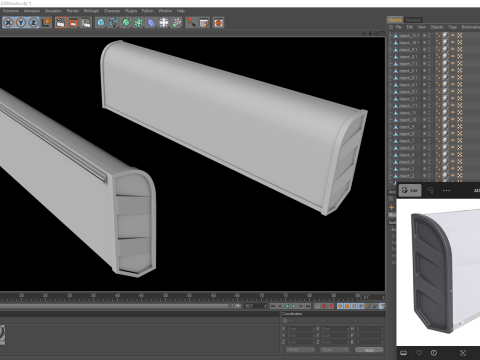Screen dimensions: 480x360
Task: Open the Functions menu
Action: pyautogui.click(x=11, y=11)
